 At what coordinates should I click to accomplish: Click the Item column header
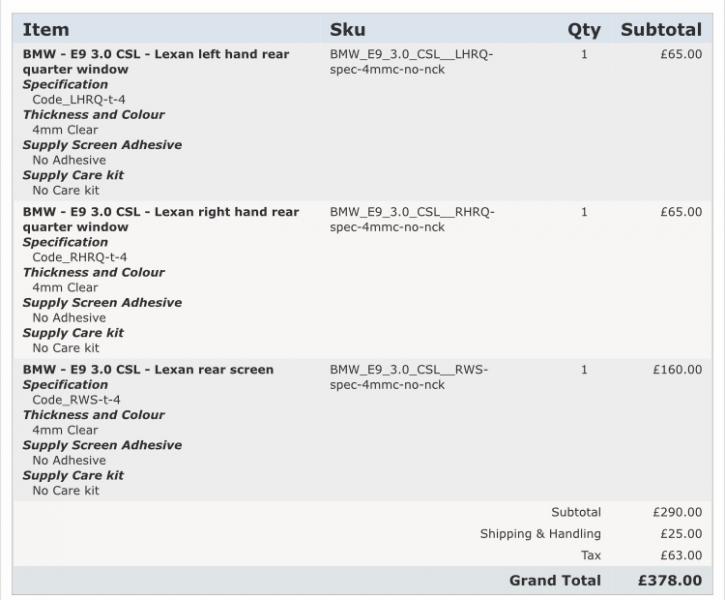46,30
